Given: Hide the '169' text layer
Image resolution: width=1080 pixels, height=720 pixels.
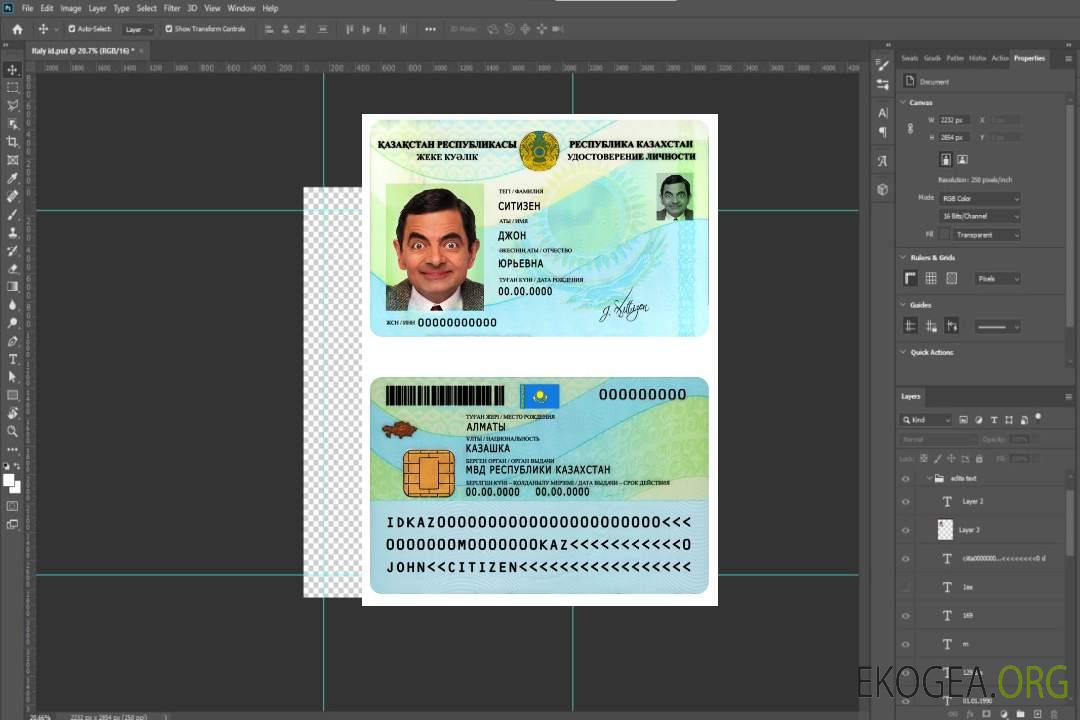Looking at the screenshot, I should [906, 616].
